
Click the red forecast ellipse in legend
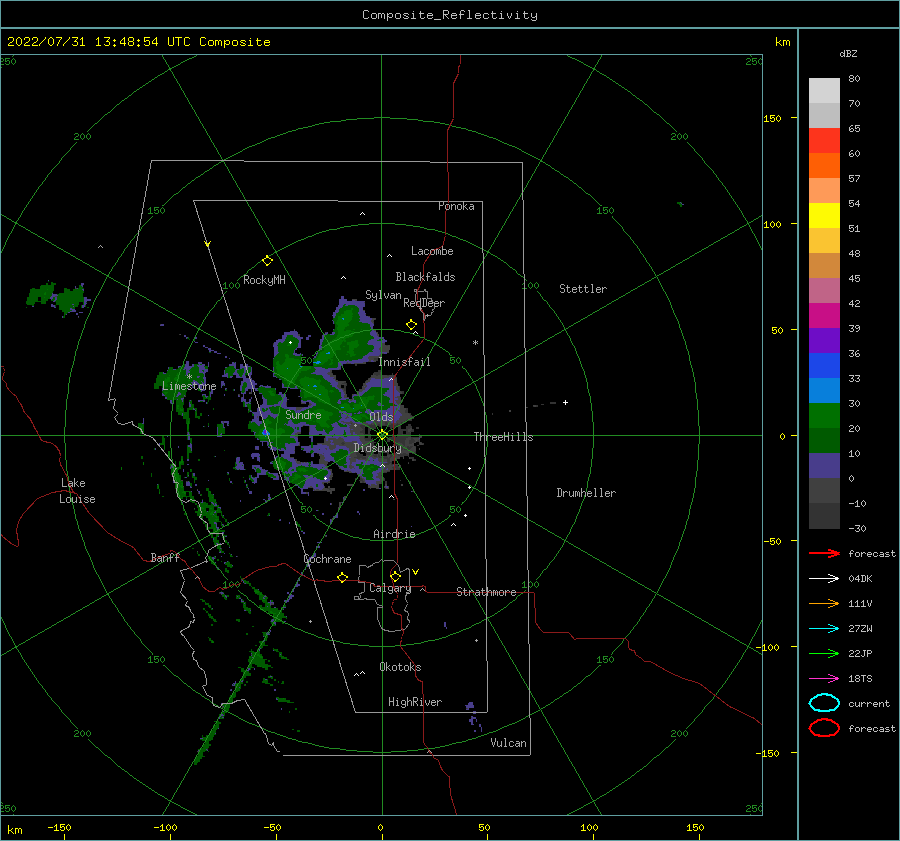pyautogui.click(x=824, y=728)
